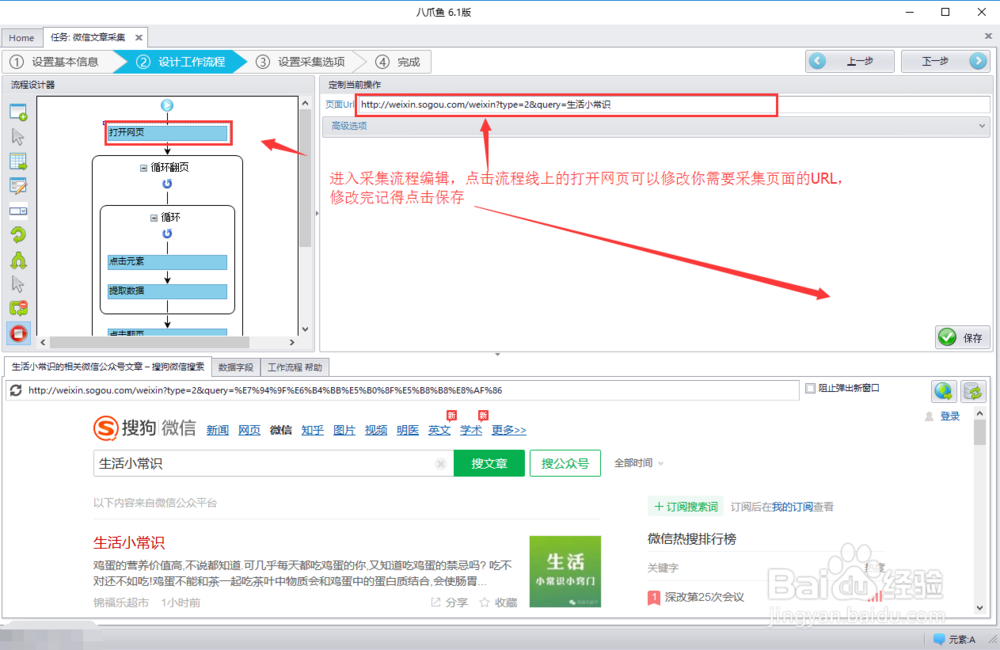Click the 搜公众号 button
1000x650 pixels.
565,463
